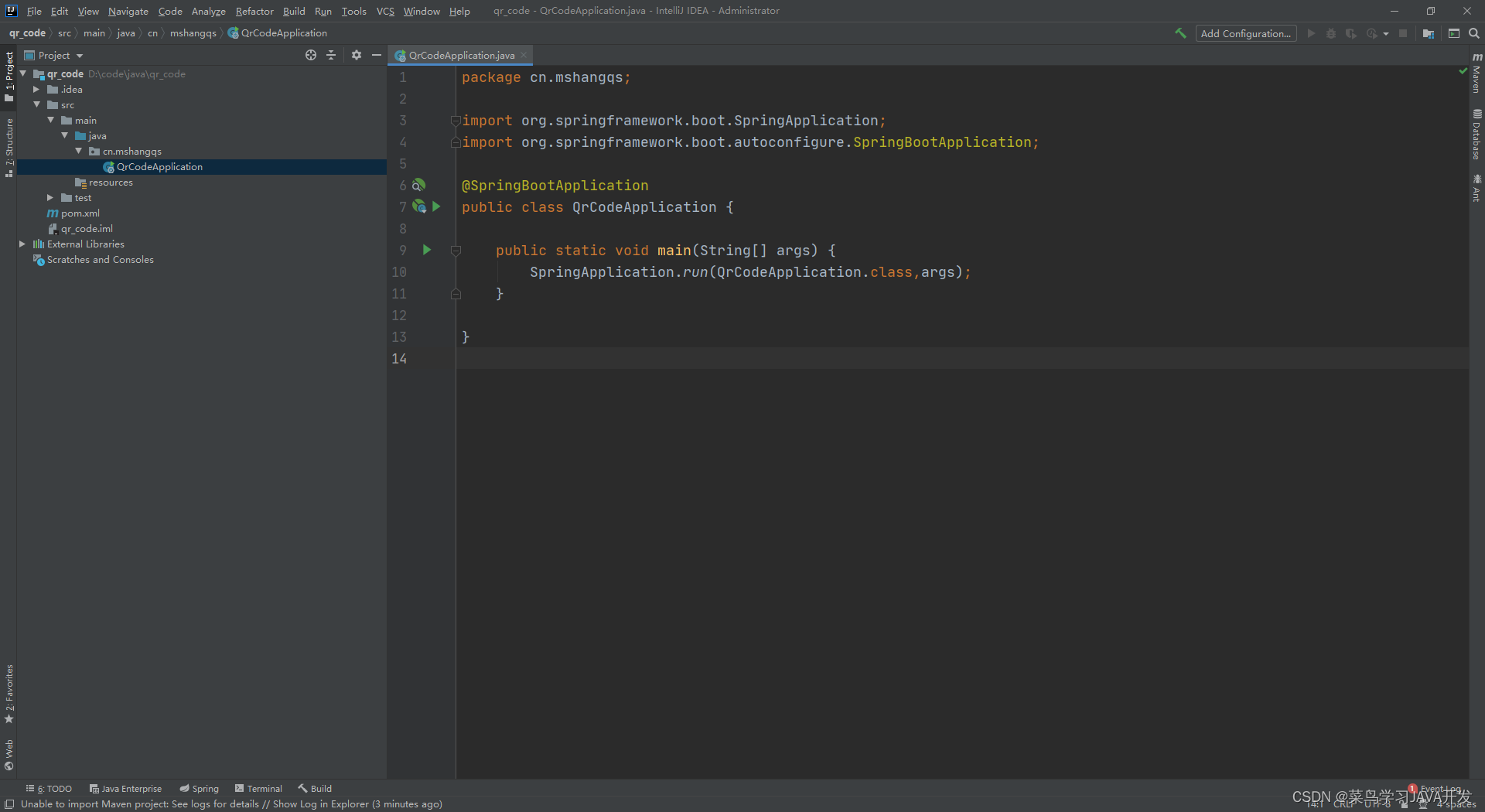Viewport: 1485px width, 812px height.
Task: Toggle the 2: Favorites tool window
Action: (x=9, y=696)
